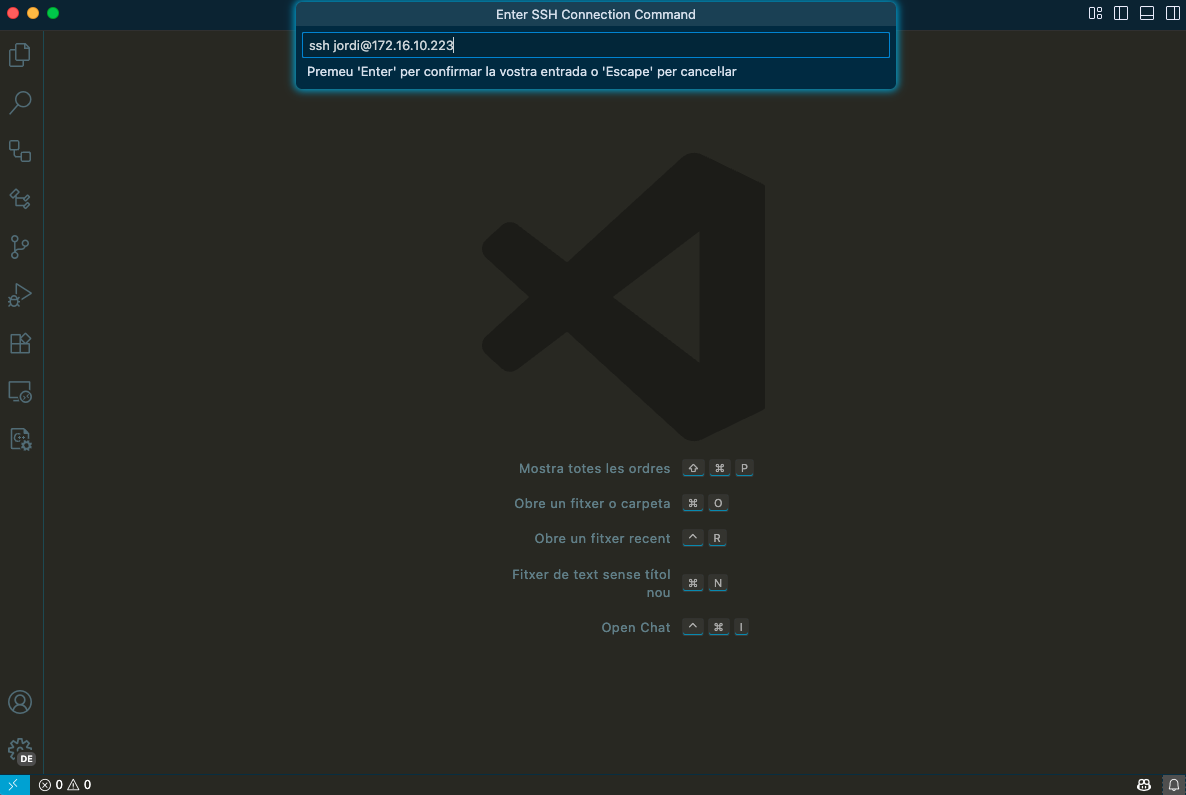Click the 'Obre un fitxer recent' label
The height and width of the screenshot is (795, 1186).
602,539
